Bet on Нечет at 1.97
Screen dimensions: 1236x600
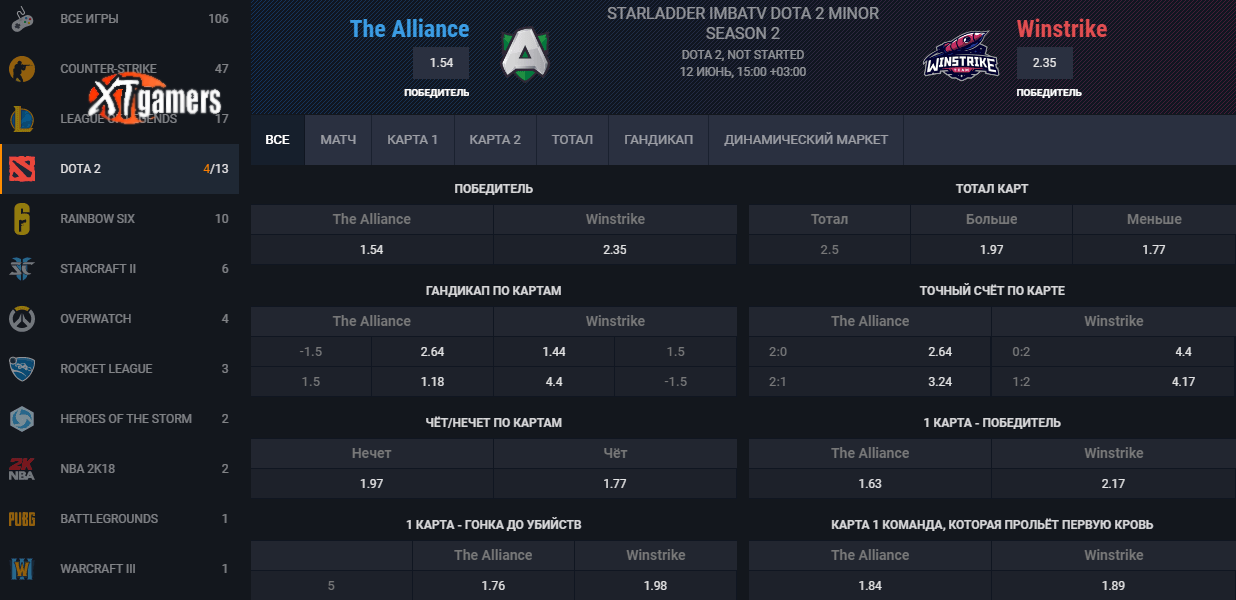click(372, 484)
